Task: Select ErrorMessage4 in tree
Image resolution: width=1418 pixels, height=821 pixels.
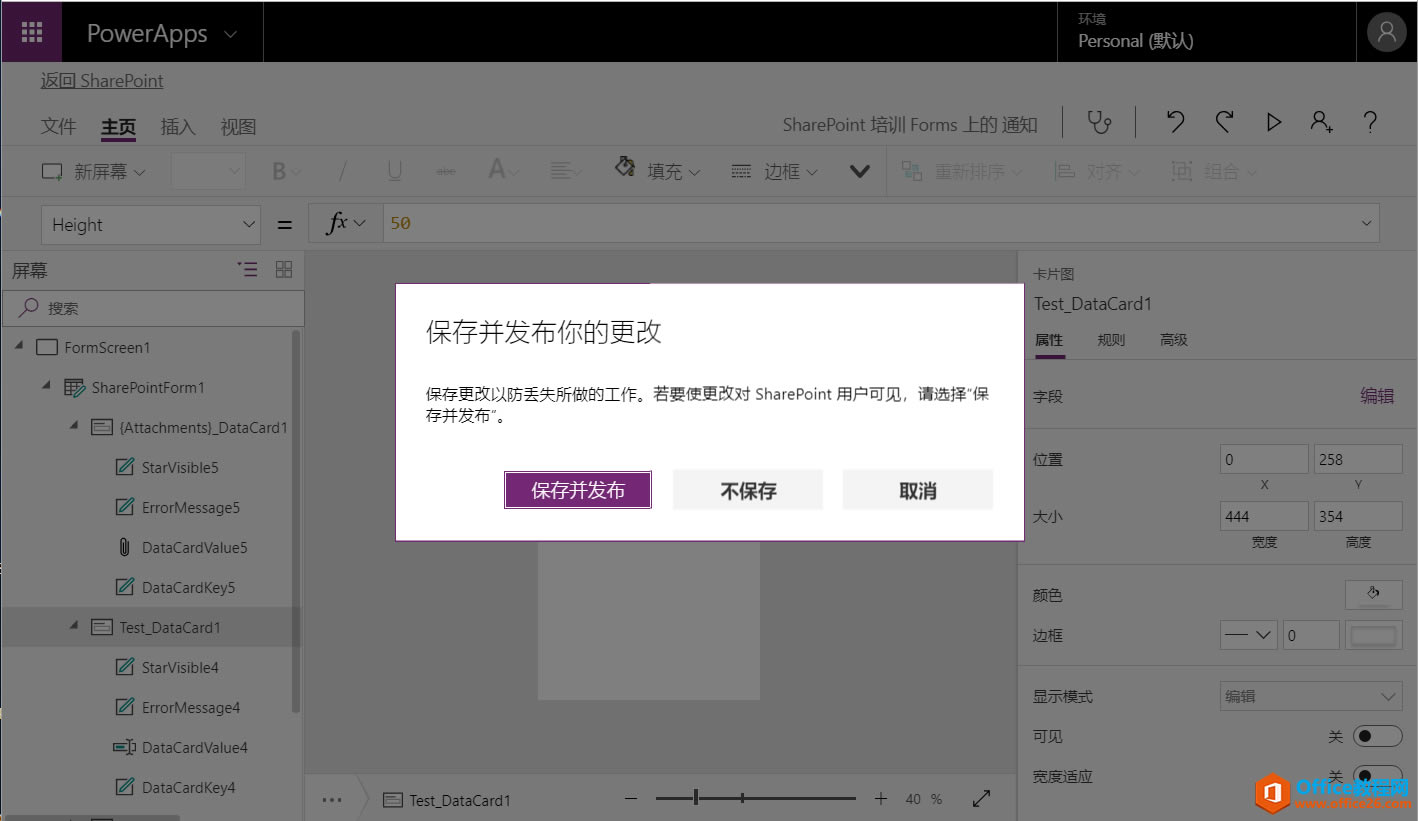Action: pyautogui.click(x=177, y=708)
